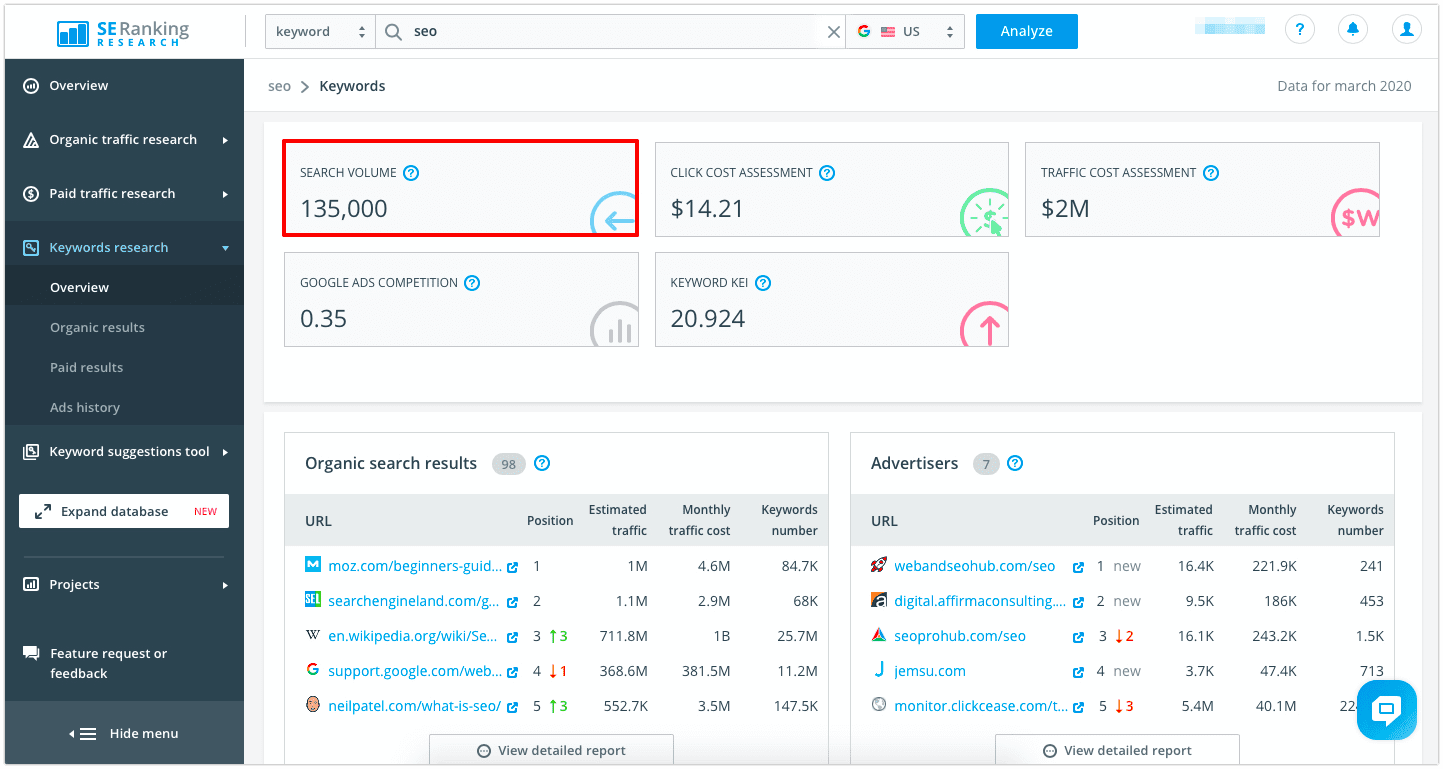
Task: Open jemsu.com external link icon
Action: click(1079, 672)
